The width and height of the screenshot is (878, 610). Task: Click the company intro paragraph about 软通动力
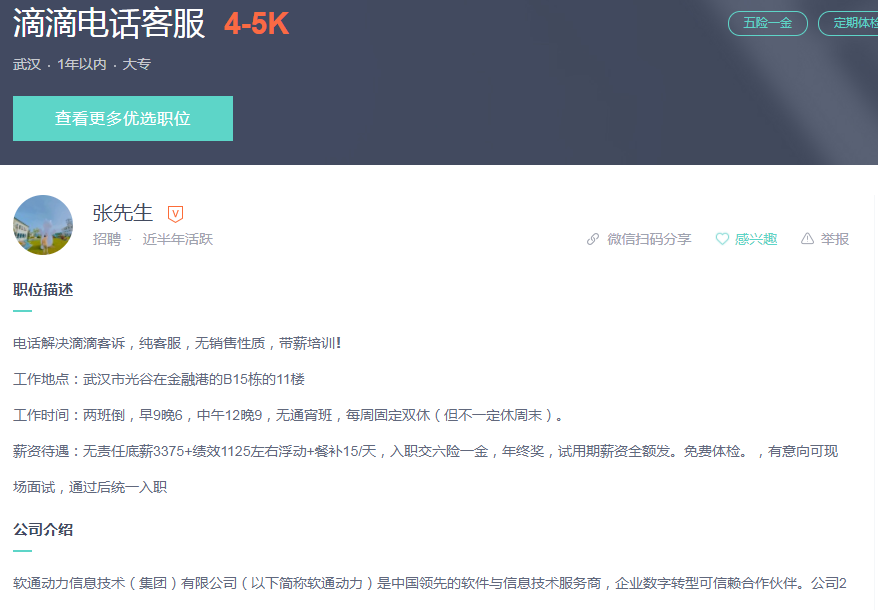(429, 583)
